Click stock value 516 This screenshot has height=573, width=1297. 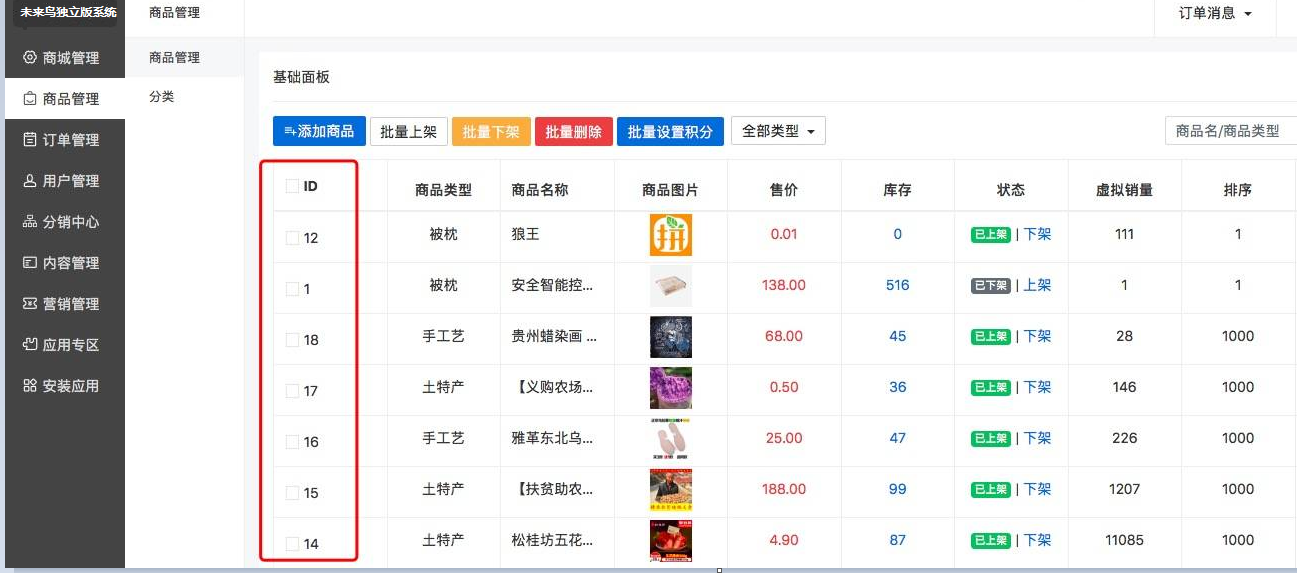pyautogui.click(x=898, y=285)
